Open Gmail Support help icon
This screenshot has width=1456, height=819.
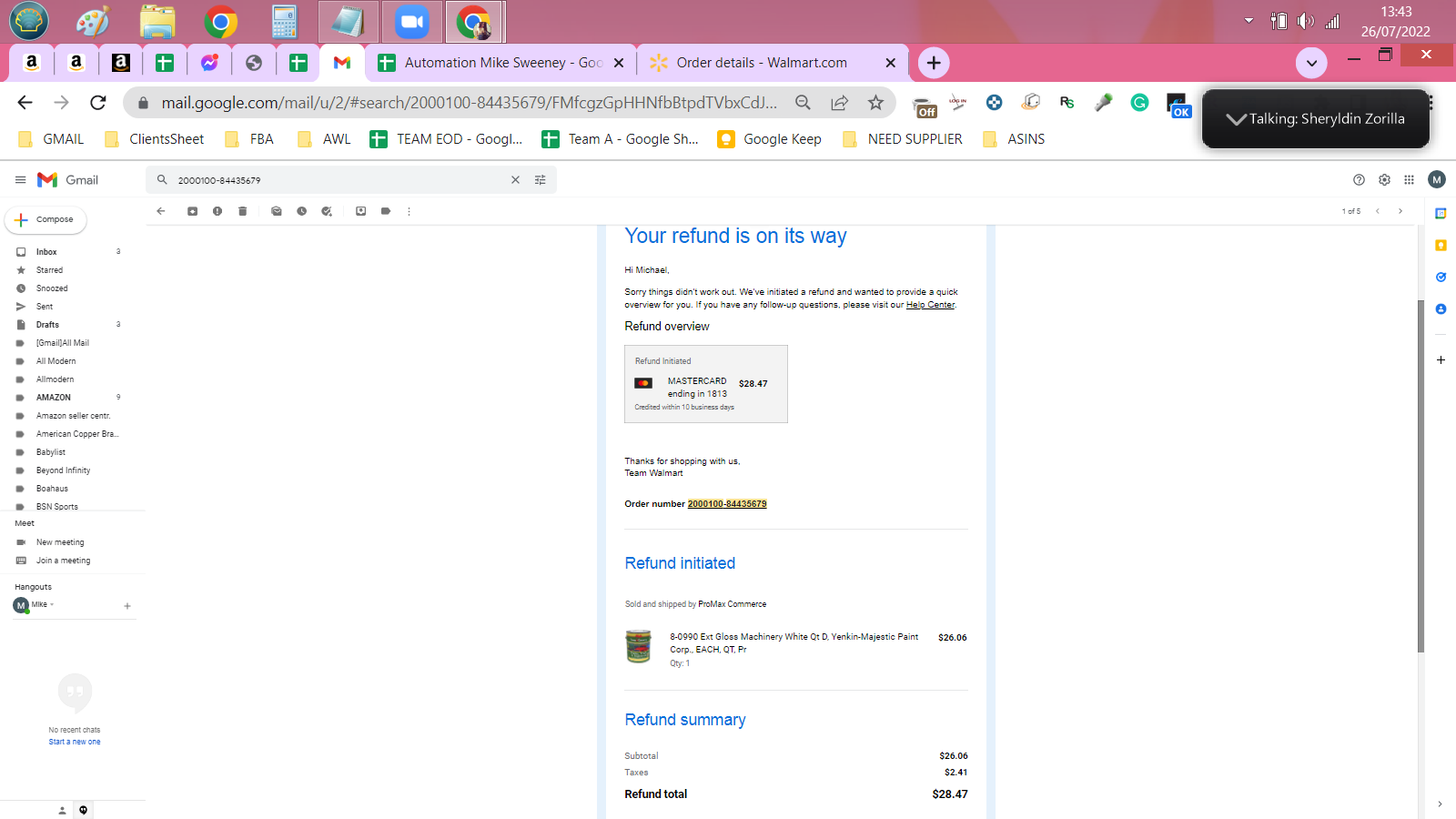coord(1359,180)
